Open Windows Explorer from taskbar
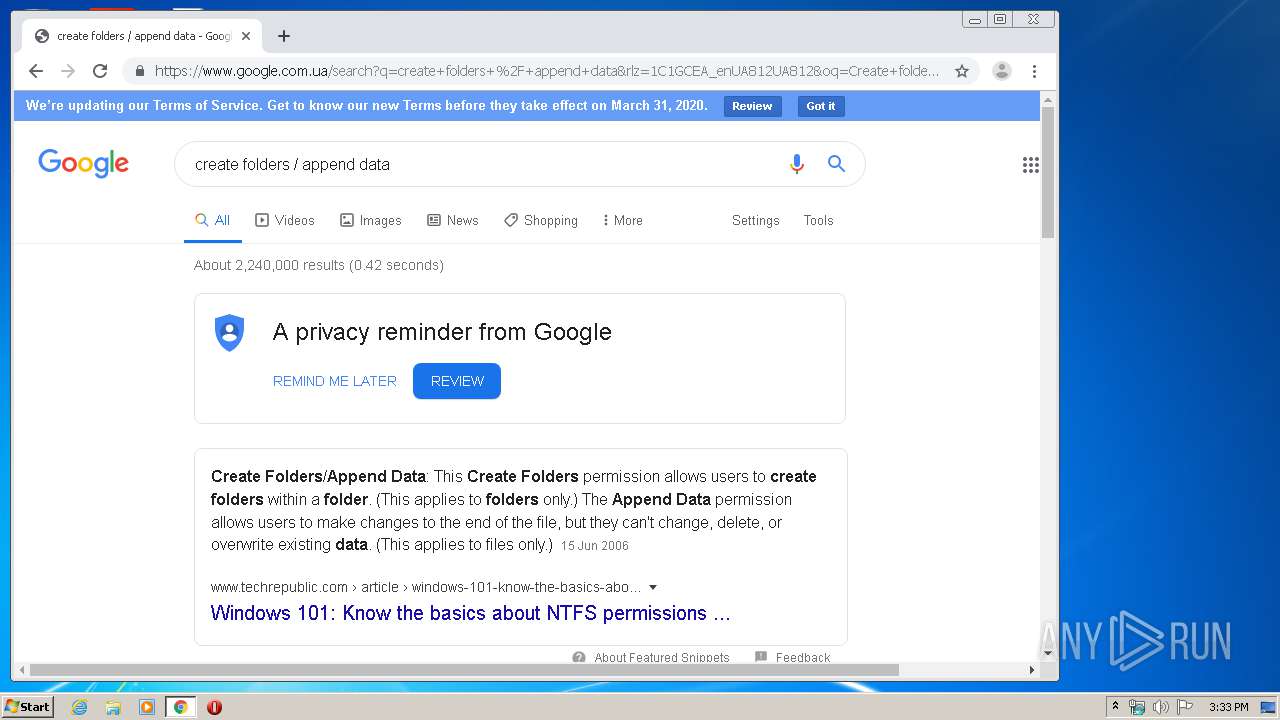This screenshot has width=1280, height=720. click(x=113, y=707)
